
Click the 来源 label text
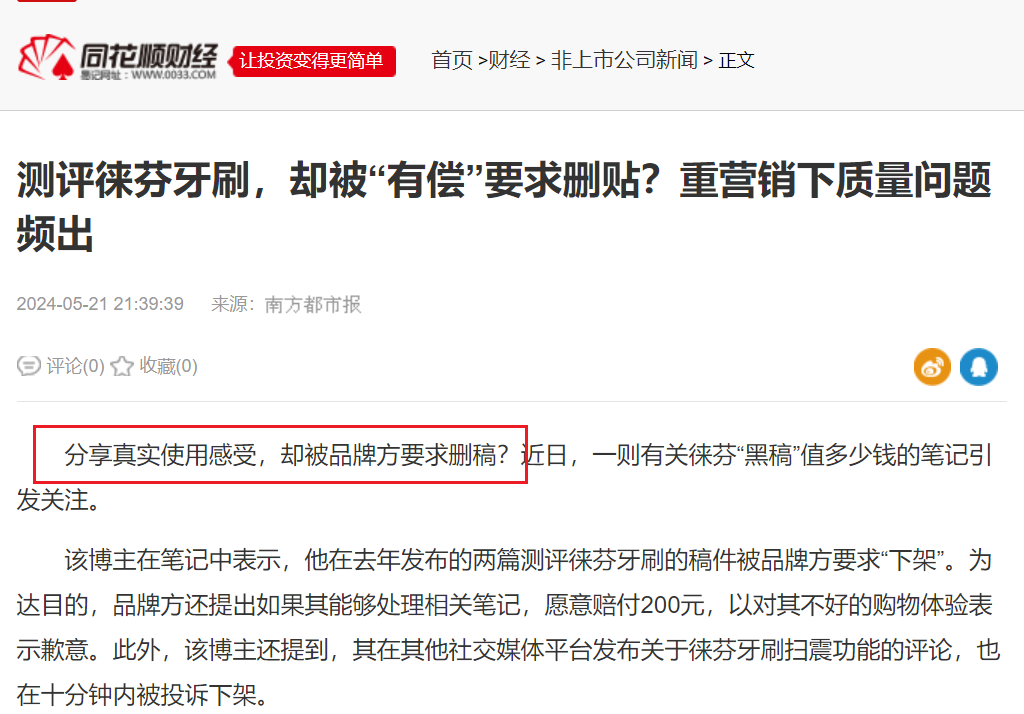point(229,304)
